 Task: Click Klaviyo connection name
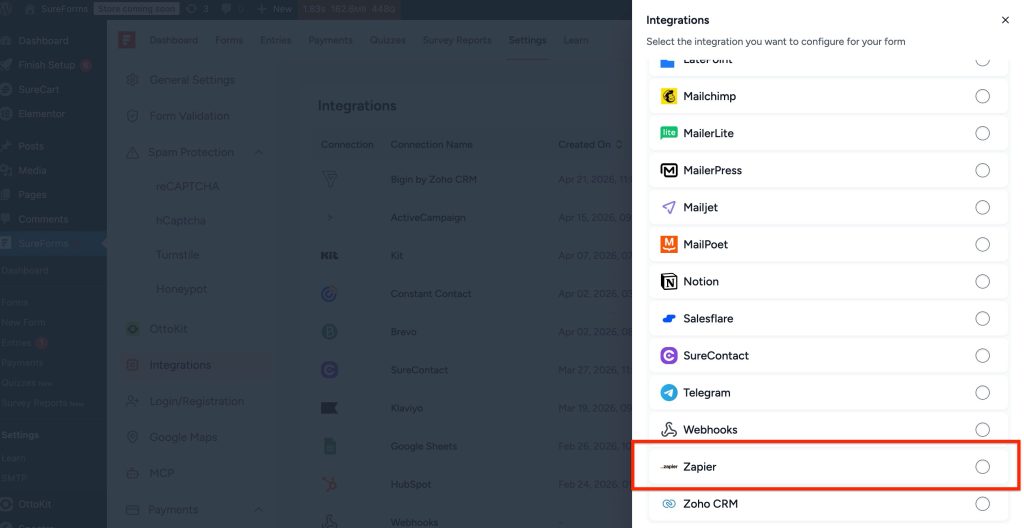click(407, 408)
